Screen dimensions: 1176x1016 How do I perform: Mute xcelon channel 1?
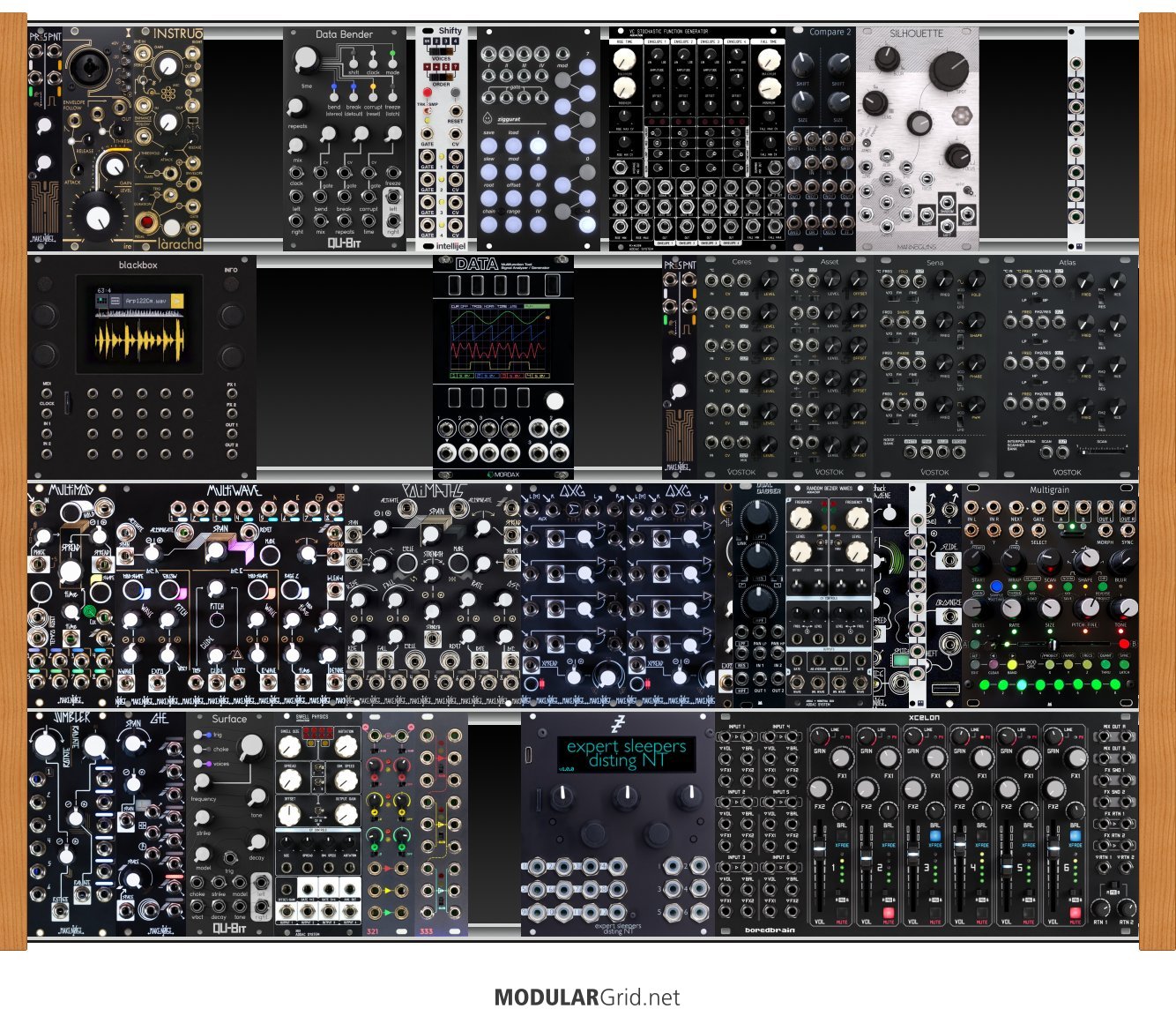[842, 914]
